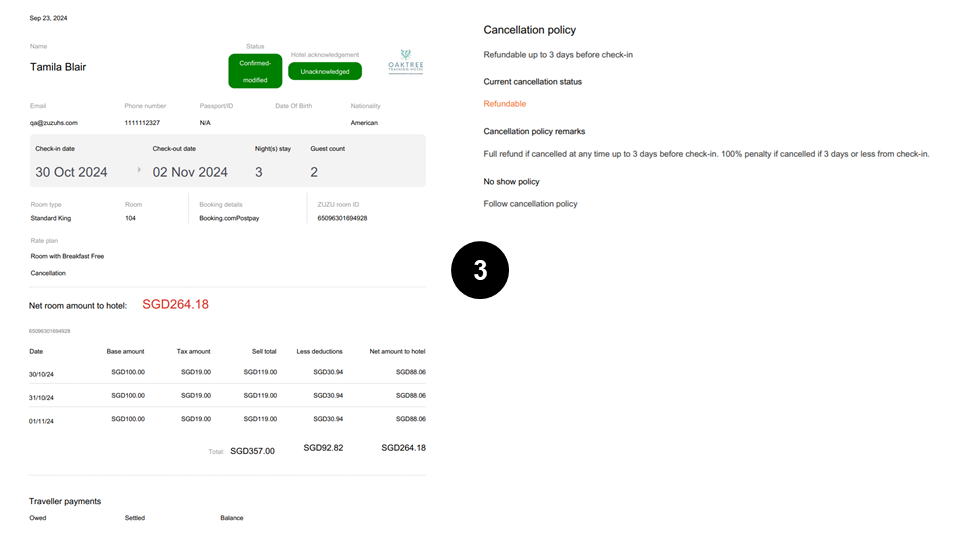960x540 pixels.
Task: Click the Less deductions column header
Action: pos(320,351)
